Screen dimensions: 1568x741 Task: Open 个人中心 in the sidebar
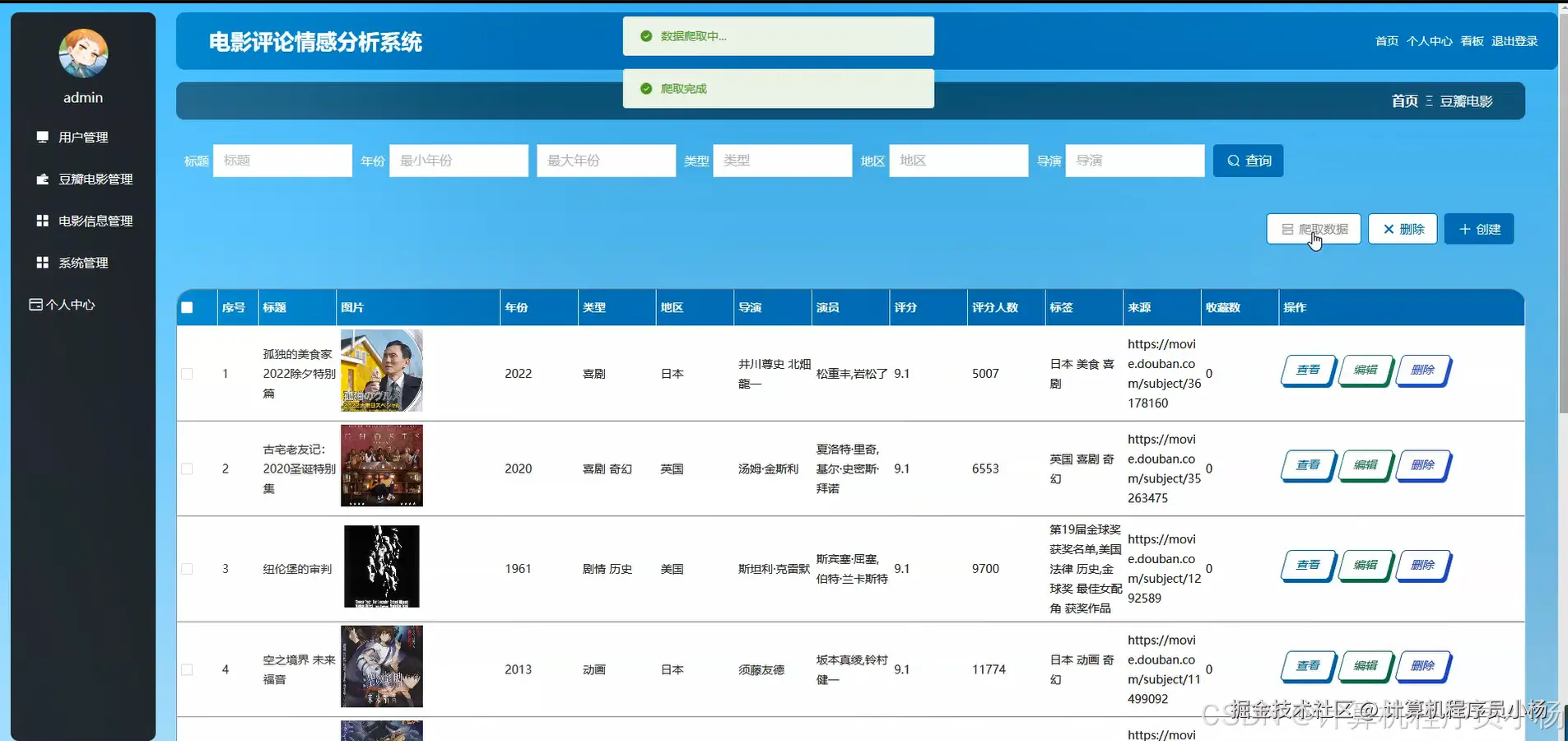tap(63, 305)
